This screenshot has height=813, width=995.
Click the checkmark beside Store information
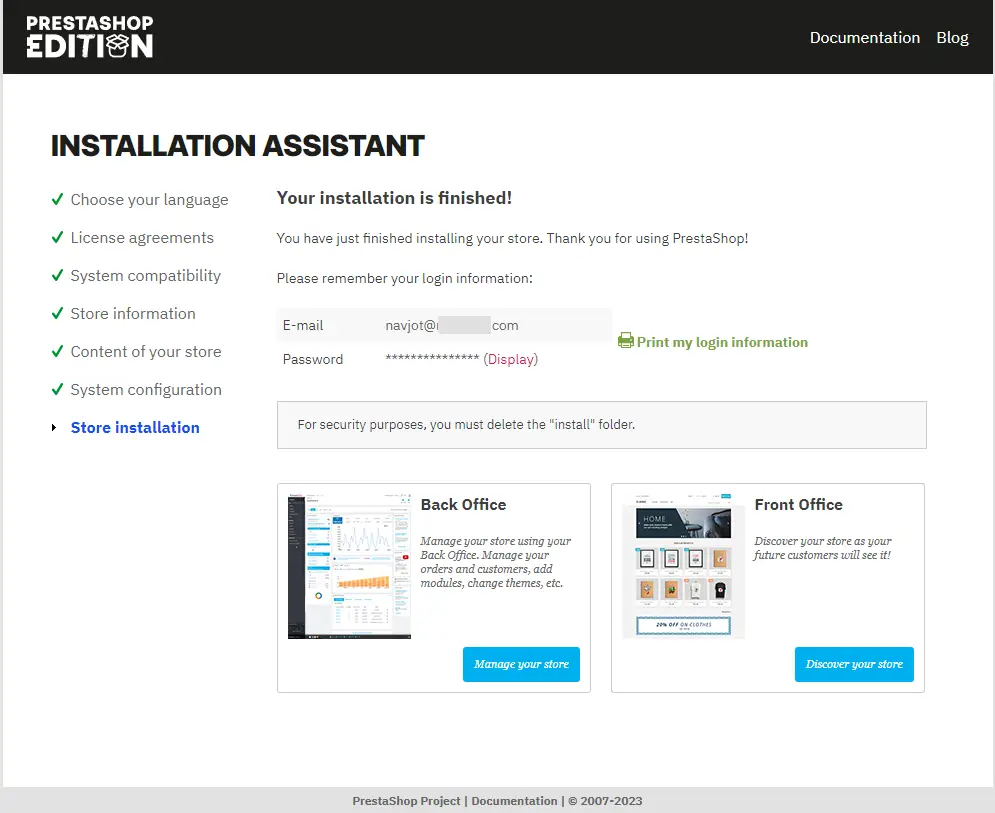pos(57,313)
